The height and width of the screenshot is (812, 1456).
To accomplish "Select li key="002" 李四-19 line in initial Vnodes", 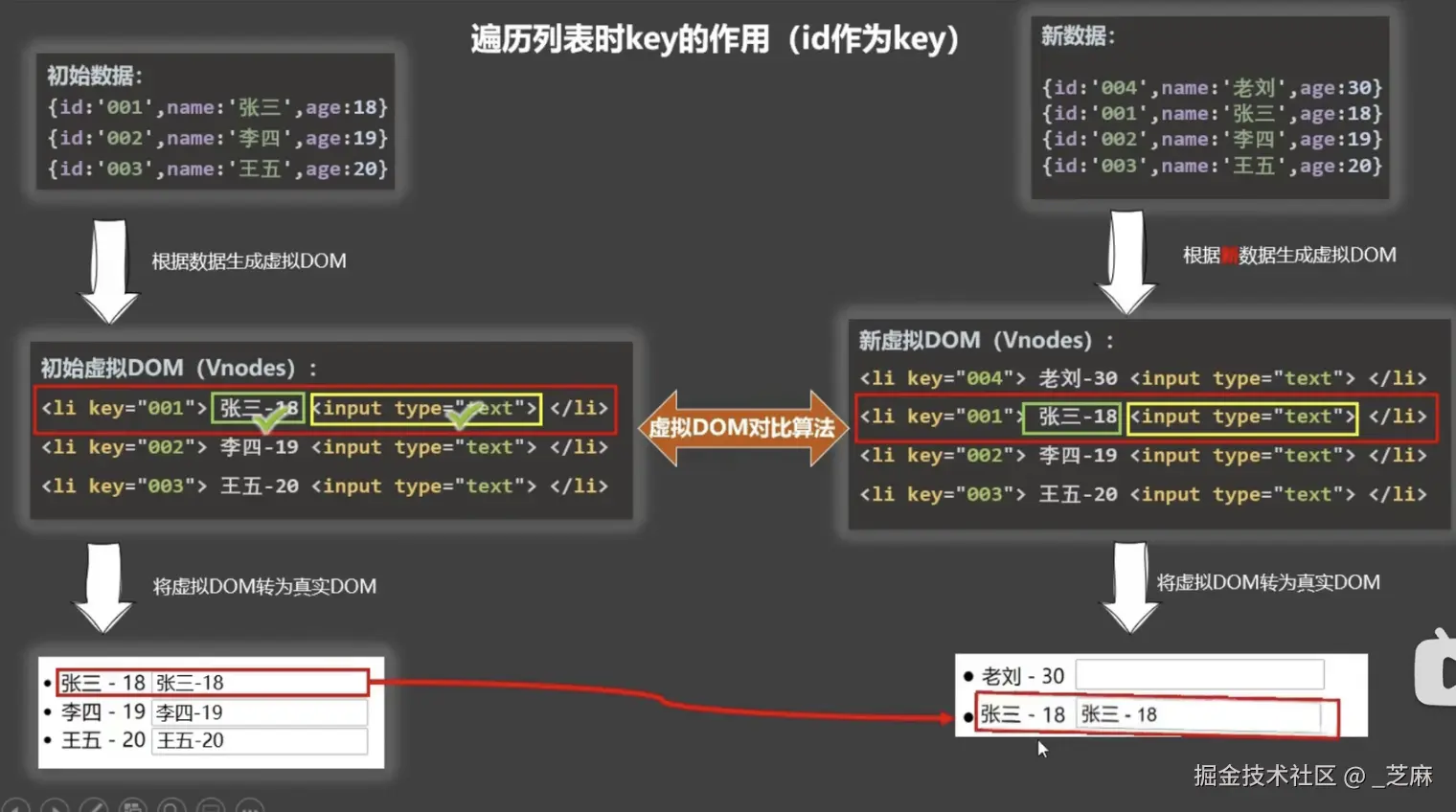I will coord(325,447).
